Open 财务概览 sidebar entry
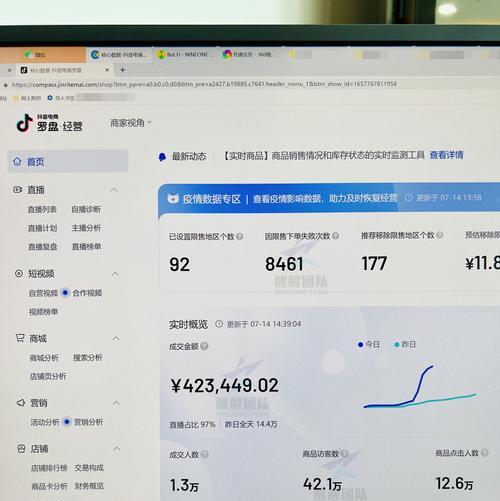This screenshot has height=501, width=500. click(90, 486)
